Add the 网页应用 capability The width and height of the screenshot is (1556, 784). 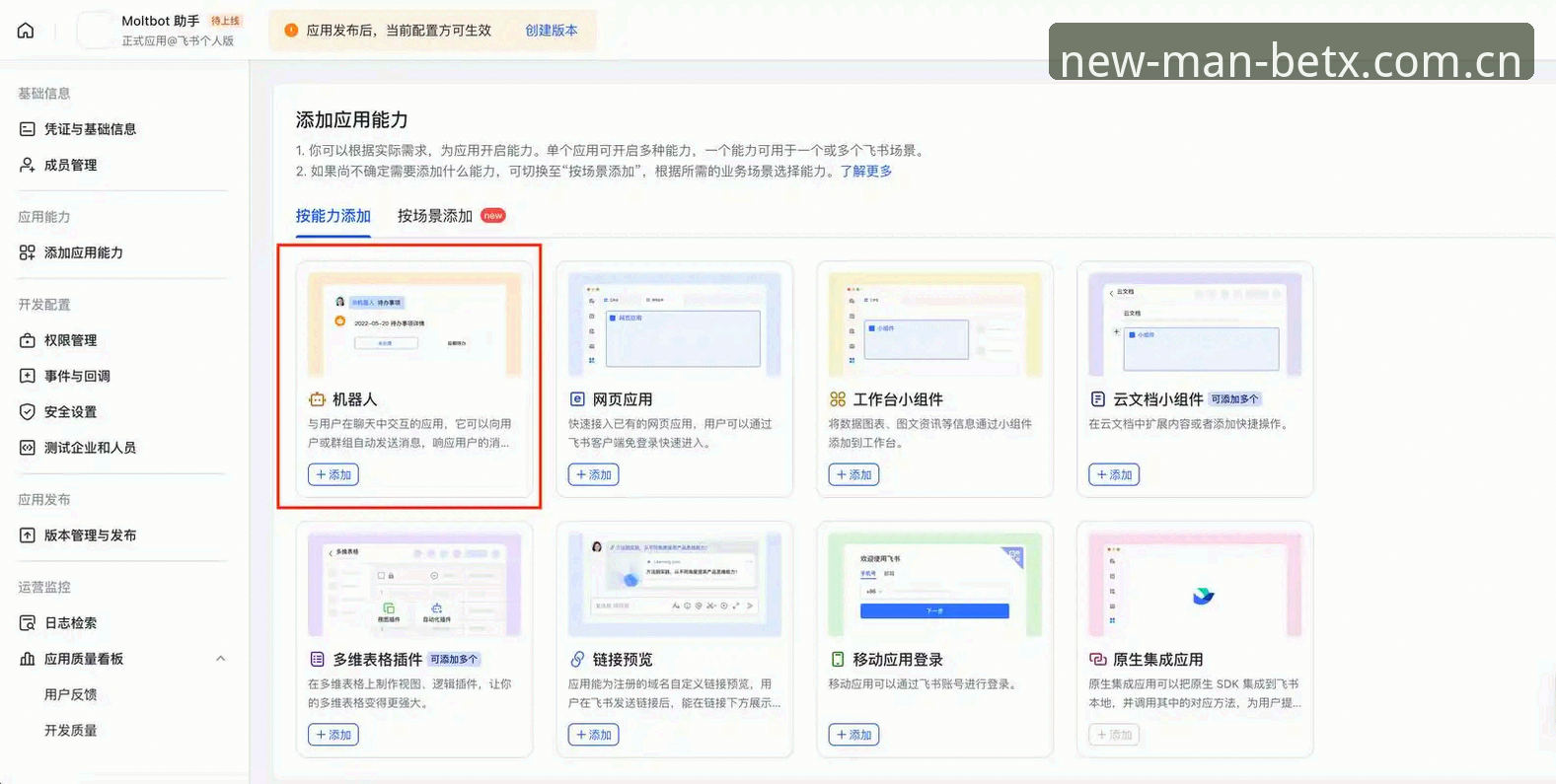click(594, 474)
